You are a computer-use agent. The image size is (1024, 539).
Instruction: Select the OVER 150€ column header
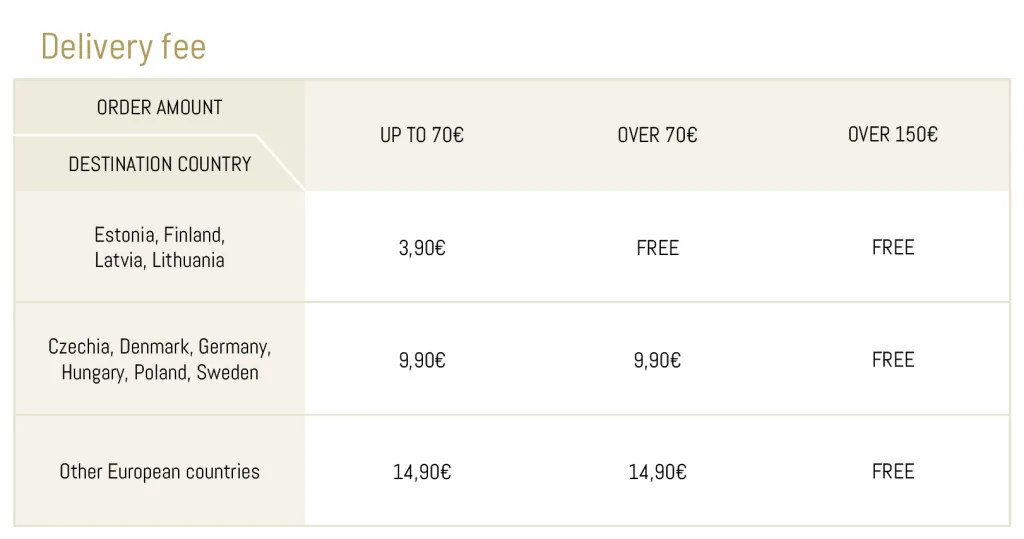pos(892,135)
